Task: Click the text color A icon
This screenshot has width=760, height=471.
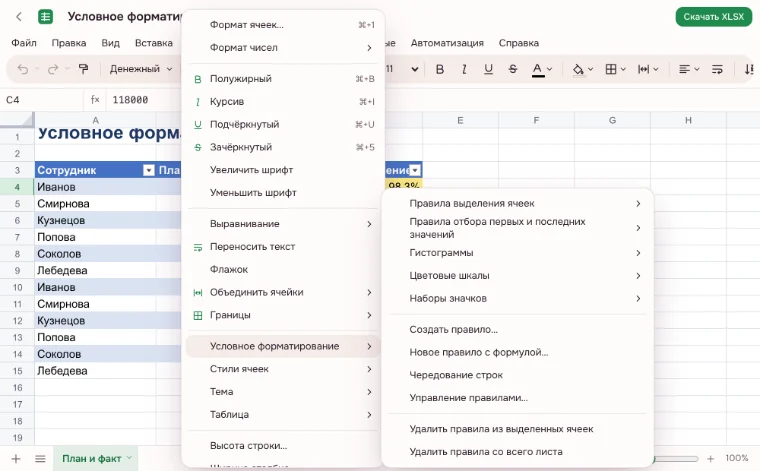Action: click(537, 69)
